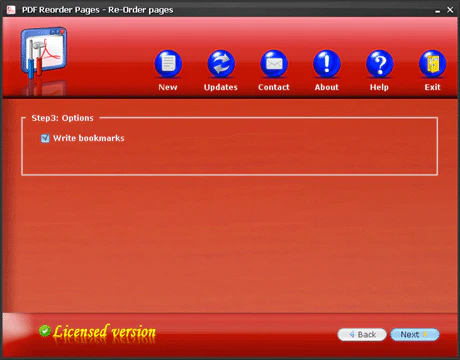460x360 pixels.
Task: Open Updates via the arrows icon
Action: [x=221, y=63]
